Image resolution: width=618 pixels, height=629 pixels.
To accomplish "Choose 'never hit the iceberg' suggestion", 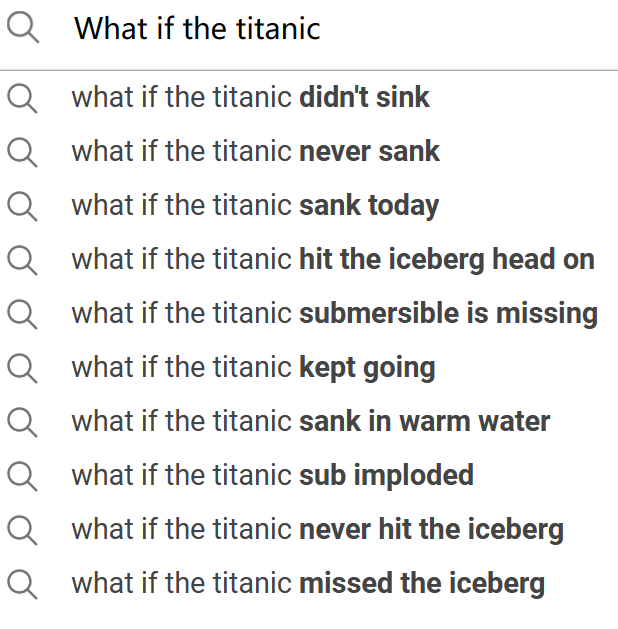I will 309,530.
